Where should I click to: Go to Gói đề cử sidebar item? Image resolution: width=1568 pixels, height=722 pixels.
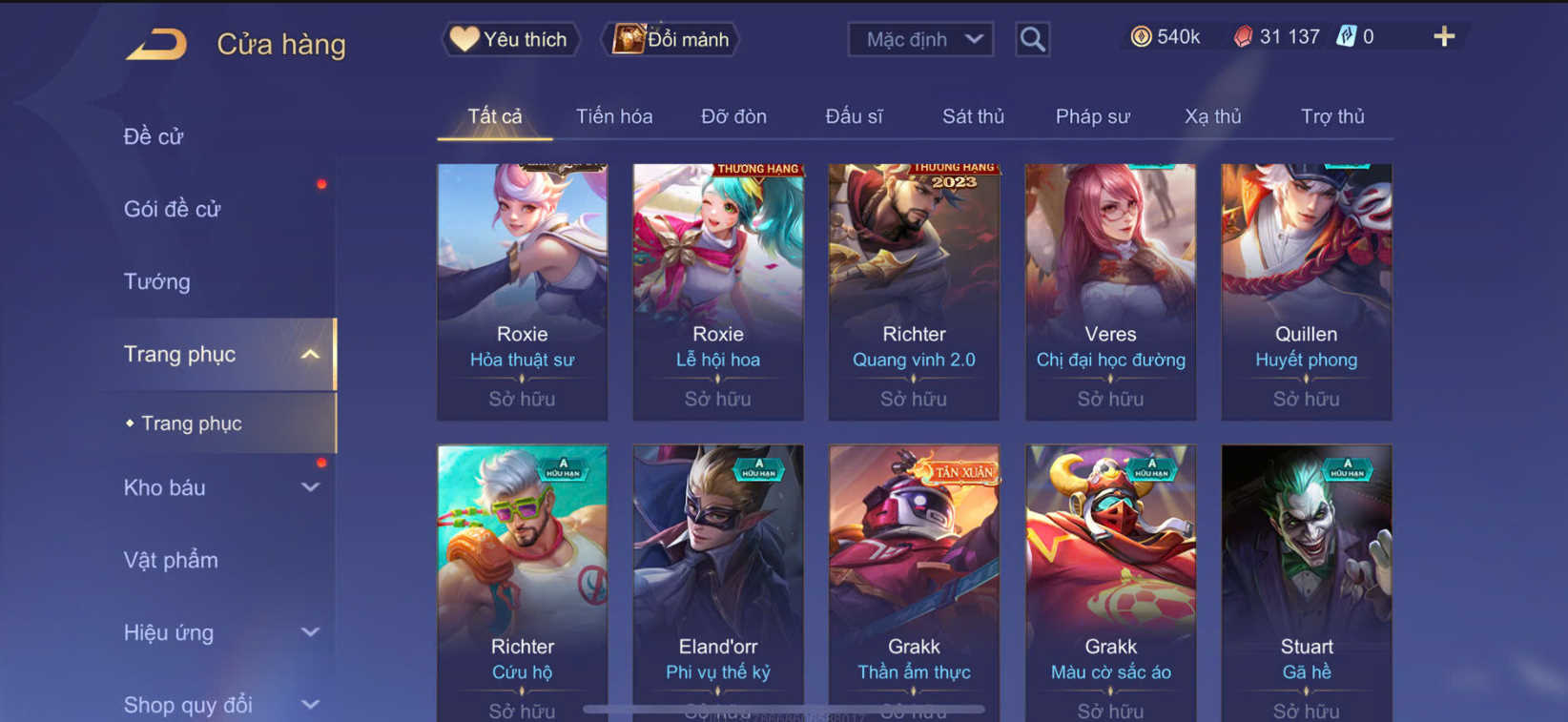coord(172,209)
